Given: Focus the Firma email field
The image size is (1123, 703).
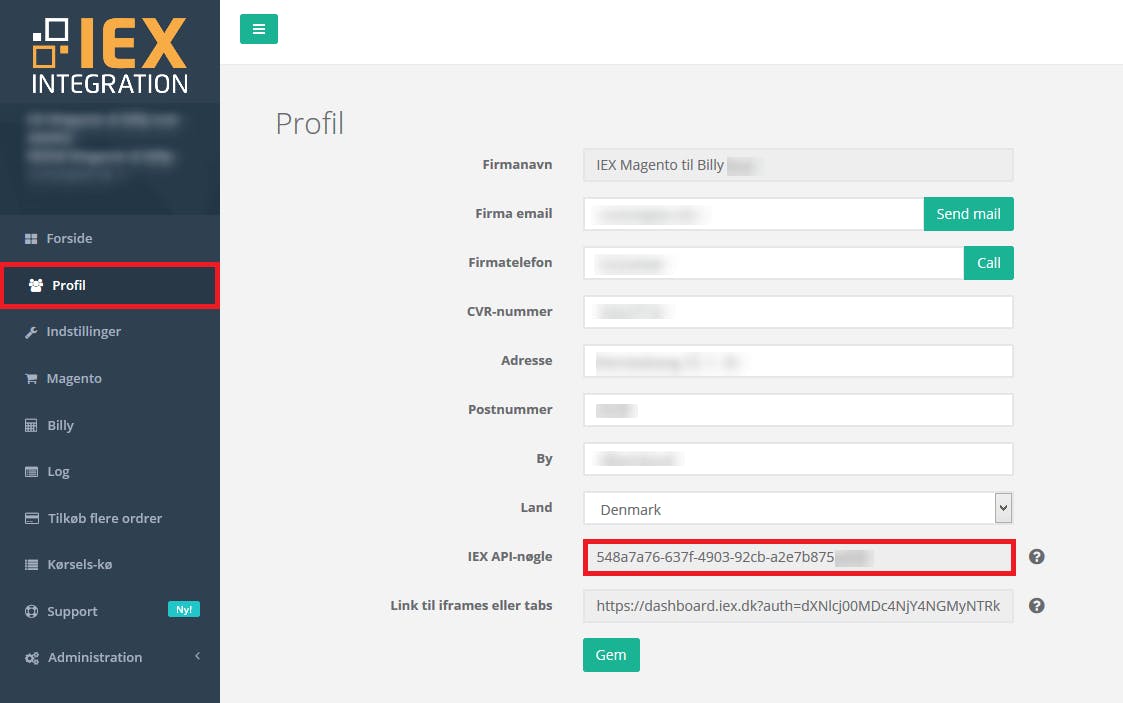Looking at the screenshot, I should pos(753,214).
